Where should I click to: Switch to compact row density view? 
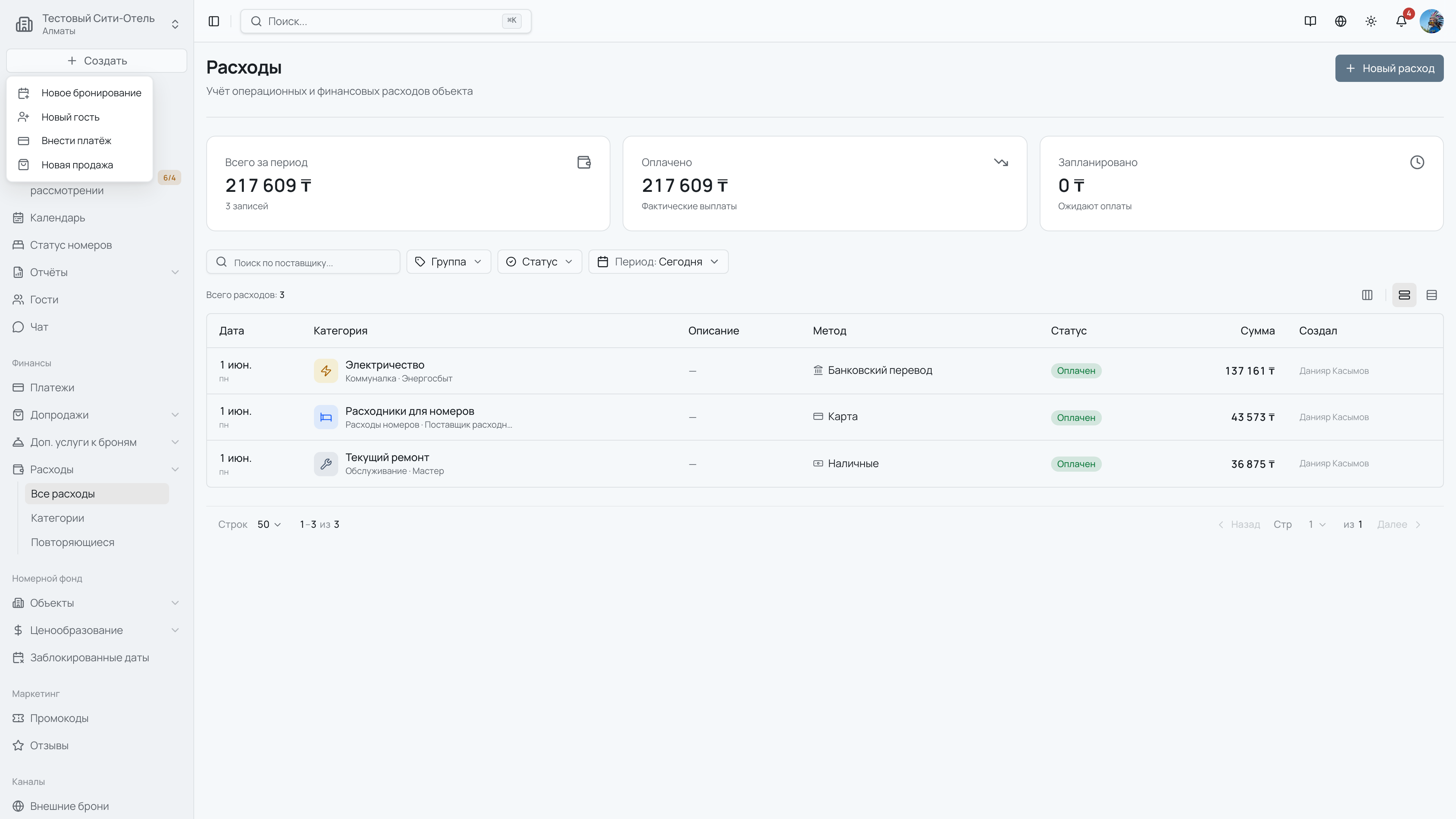point(1432,295)
